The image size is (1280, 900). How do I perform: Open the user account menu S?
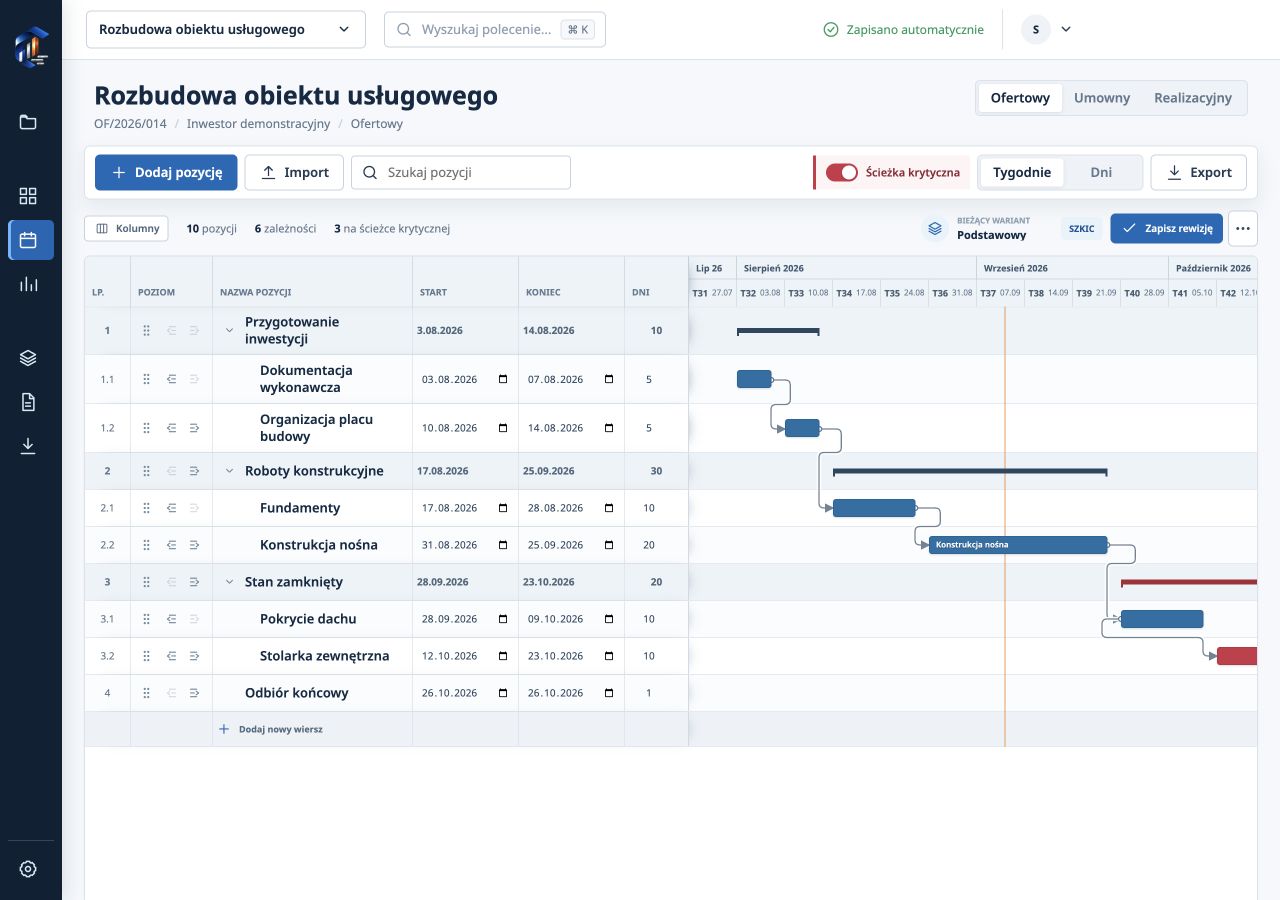tap(1046, 29)
